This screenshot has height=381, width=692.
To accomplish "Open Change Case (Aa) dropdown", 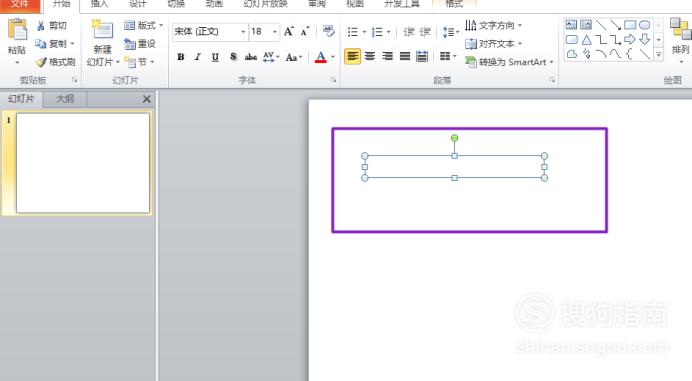I will pos(294,57).
